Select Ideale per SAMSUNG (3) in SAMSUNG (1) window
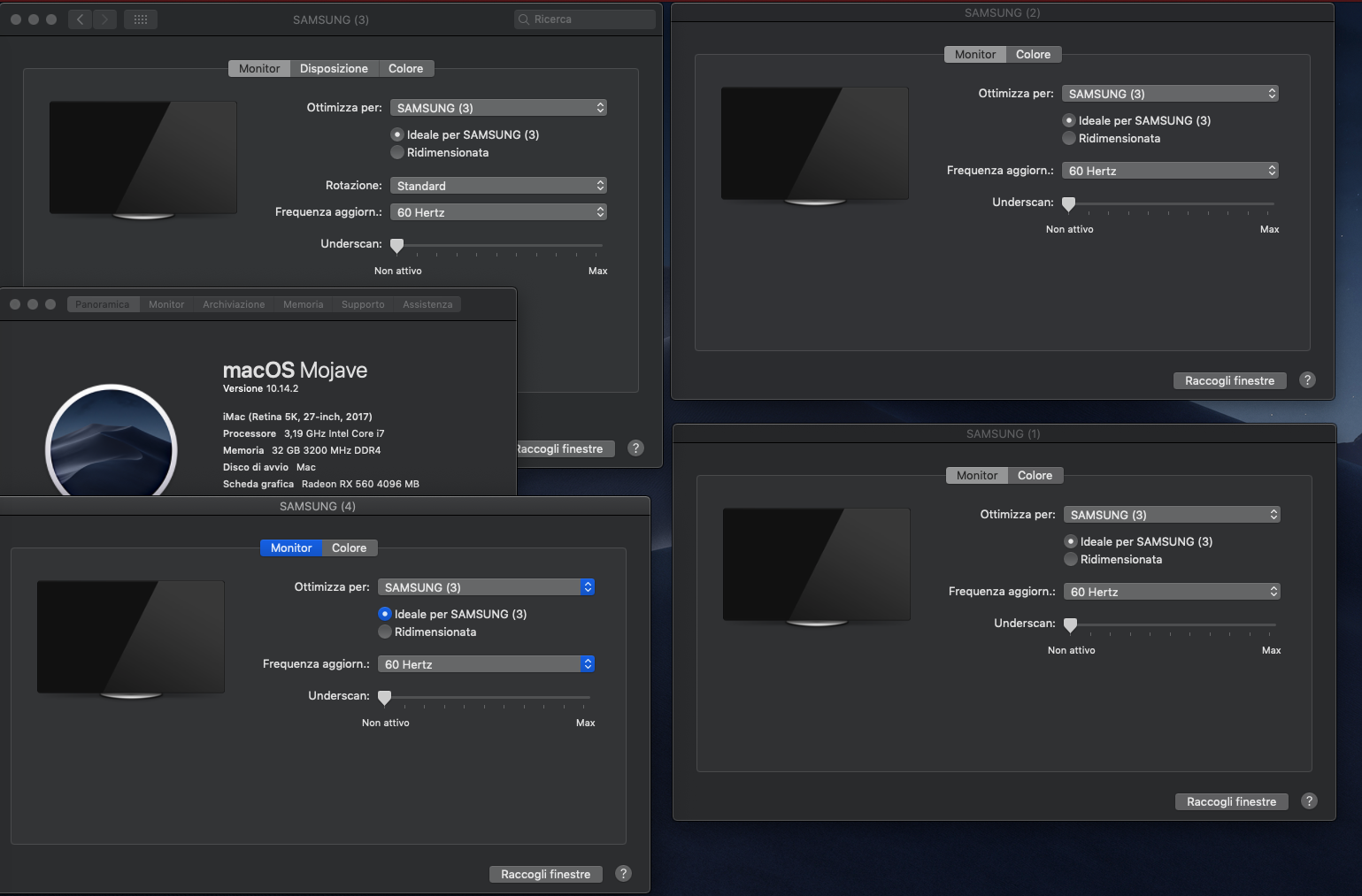 click(x=1071, y=541)
